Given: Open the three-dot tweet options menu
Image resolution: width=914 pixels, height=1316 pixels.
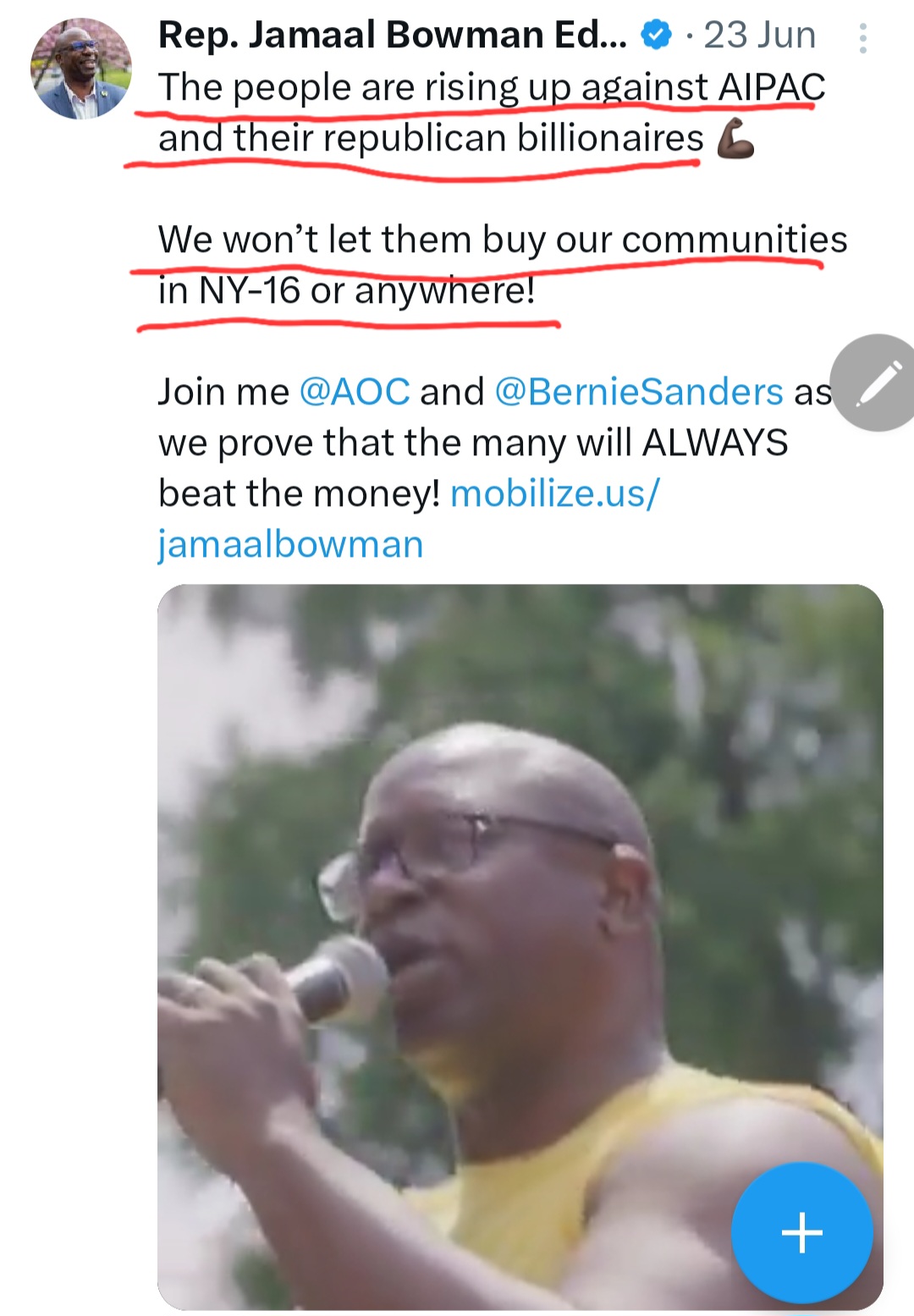Looking at the screenshot, I should pyautogui.click(x=862, y=38).
